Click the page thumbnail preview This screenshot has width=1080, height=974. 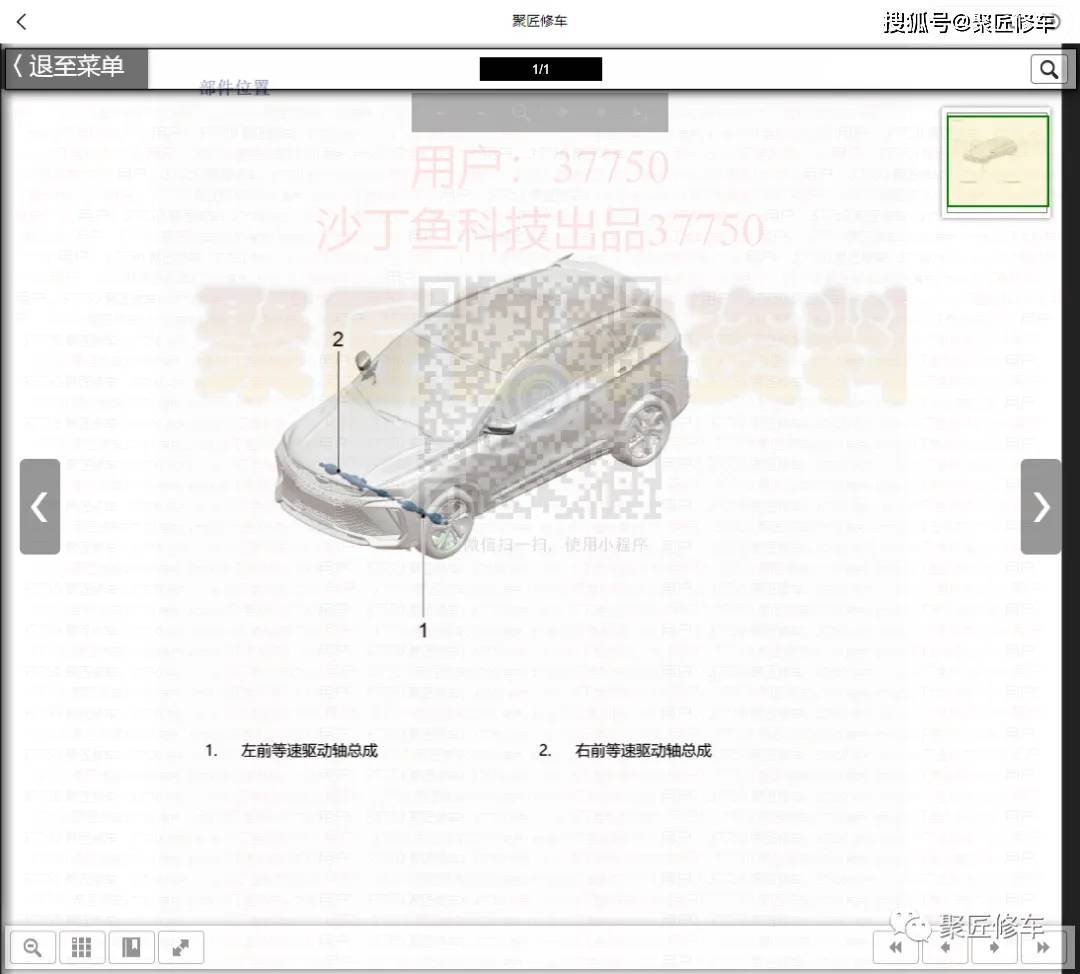(997, 161)
